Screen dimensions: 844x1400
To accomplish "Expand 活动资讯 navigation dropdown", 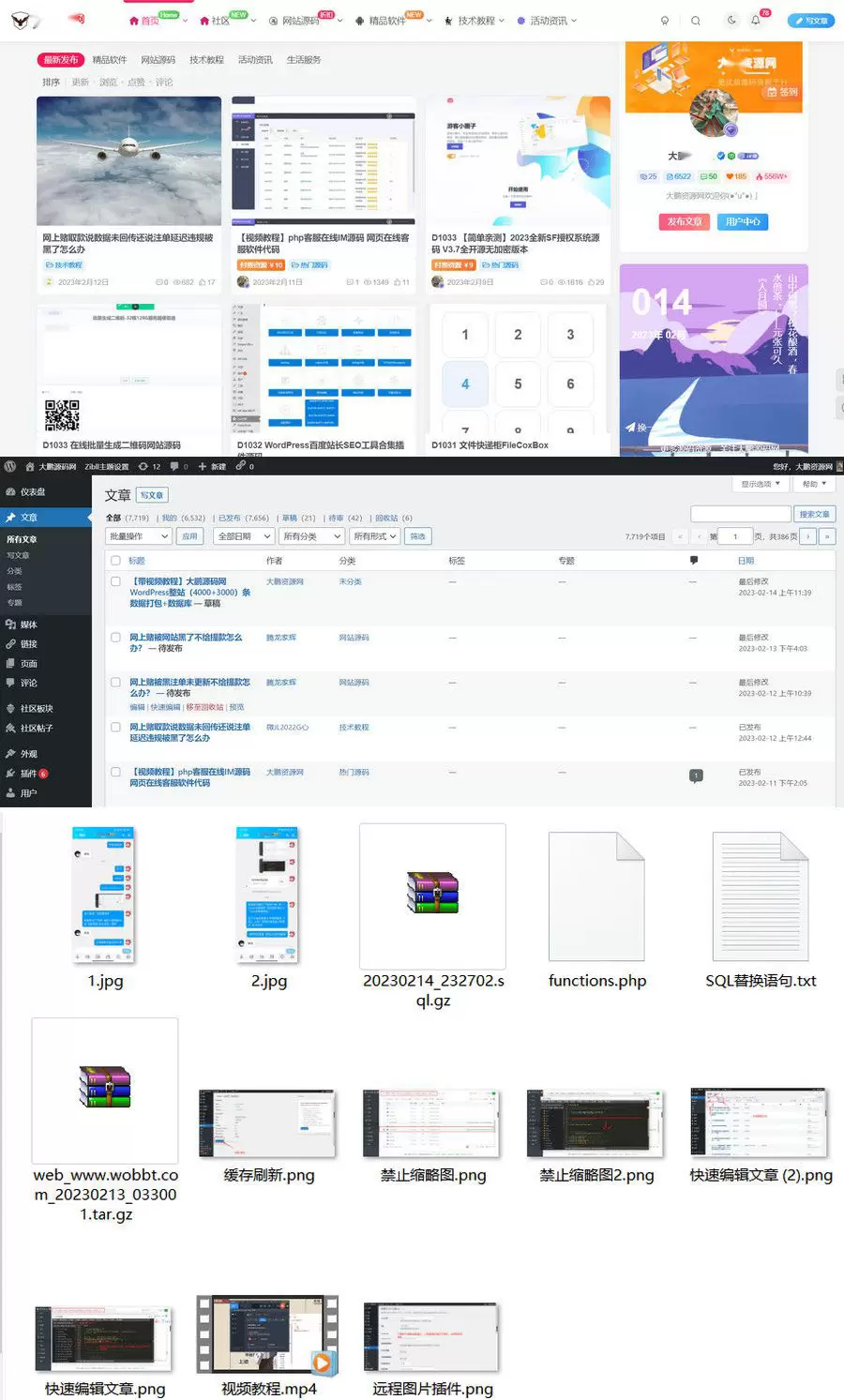I will click(548, 21).
